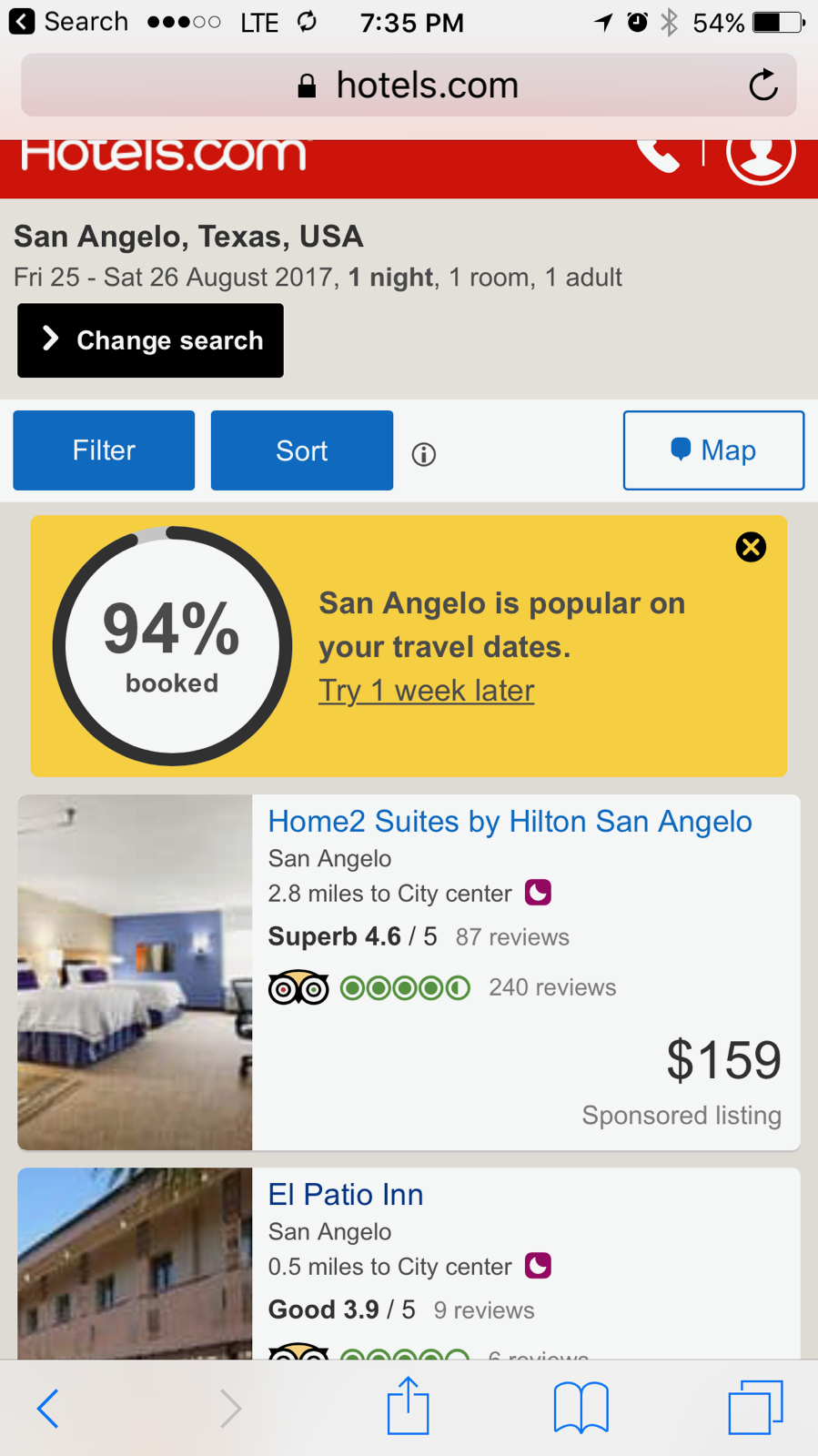Tap the info icon beside Sort

tap(423, 454)
